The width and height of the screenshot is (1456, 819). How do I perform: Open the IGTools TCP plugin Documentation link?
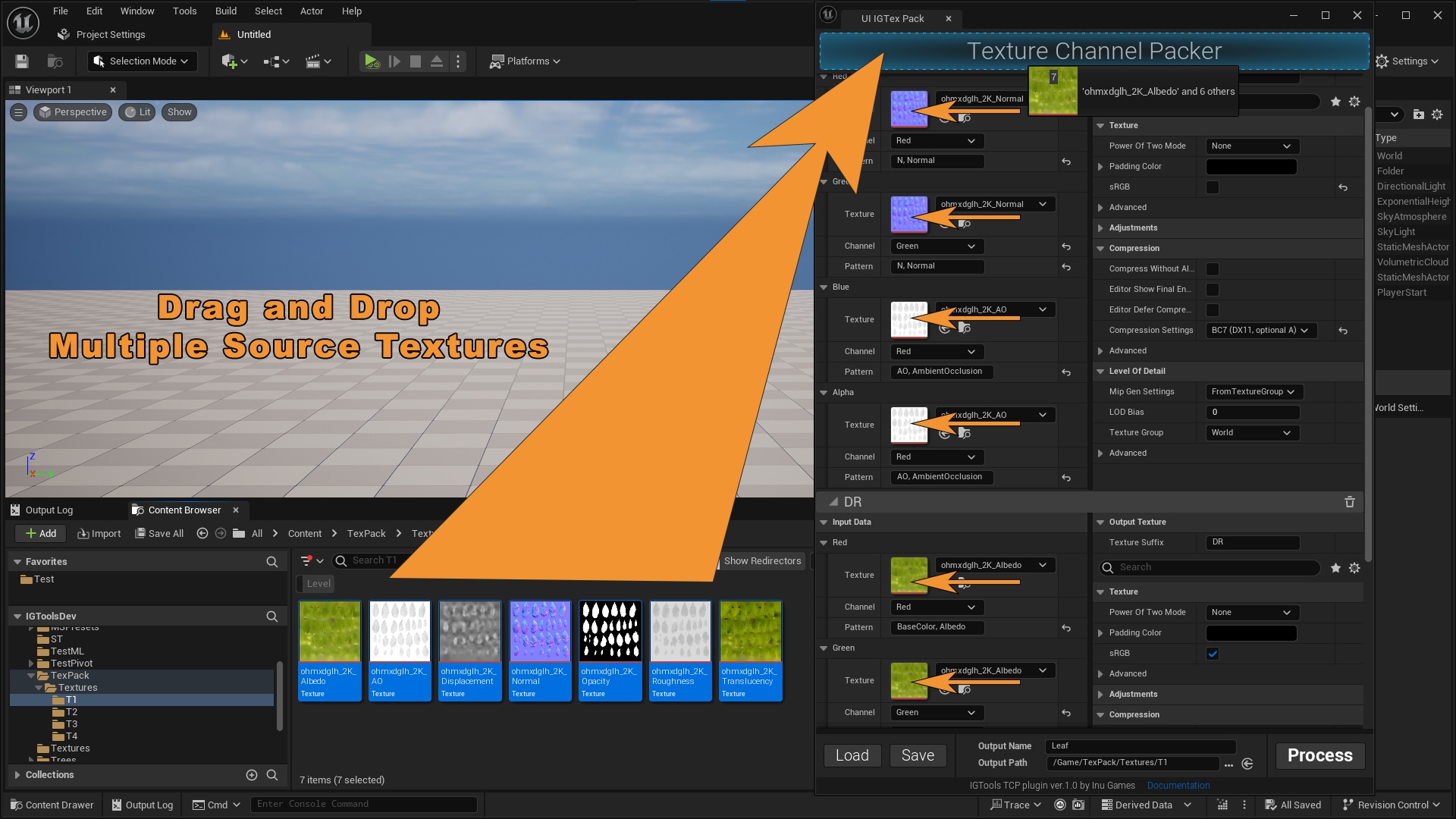point(1178,785)
